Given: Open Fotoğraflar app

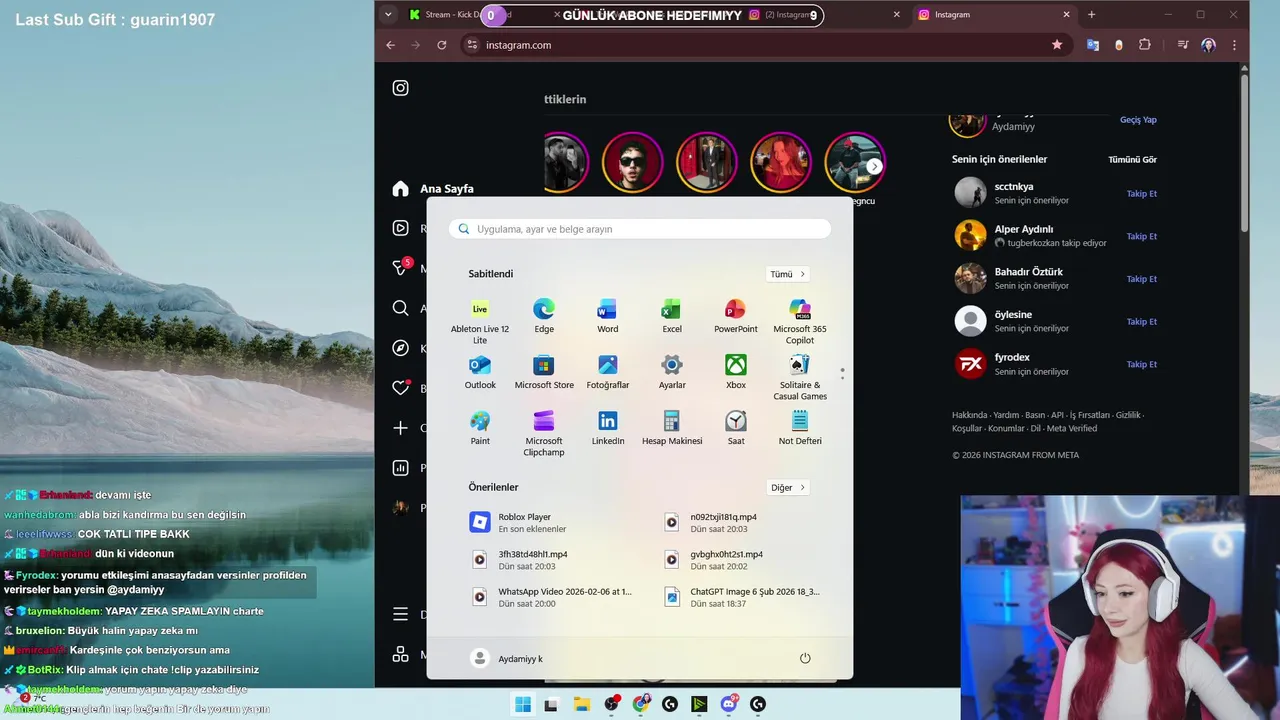Looking at the screenshot, I should coord(607,372).
